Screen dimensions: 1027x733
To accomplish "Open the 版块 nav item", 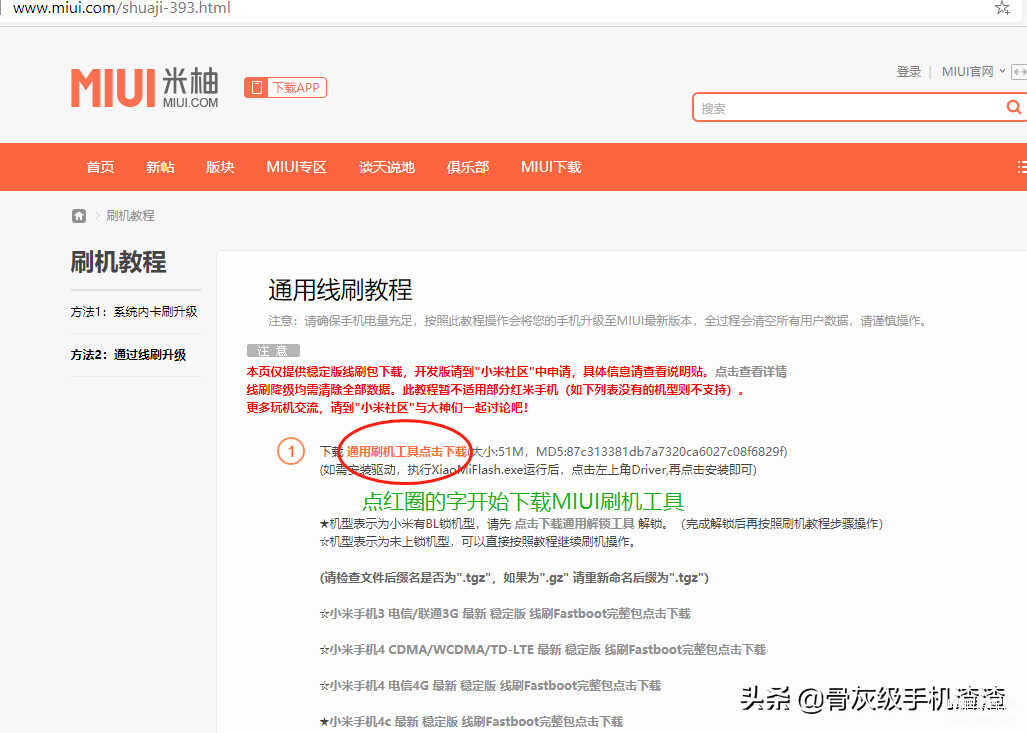I will click(220, 167).
